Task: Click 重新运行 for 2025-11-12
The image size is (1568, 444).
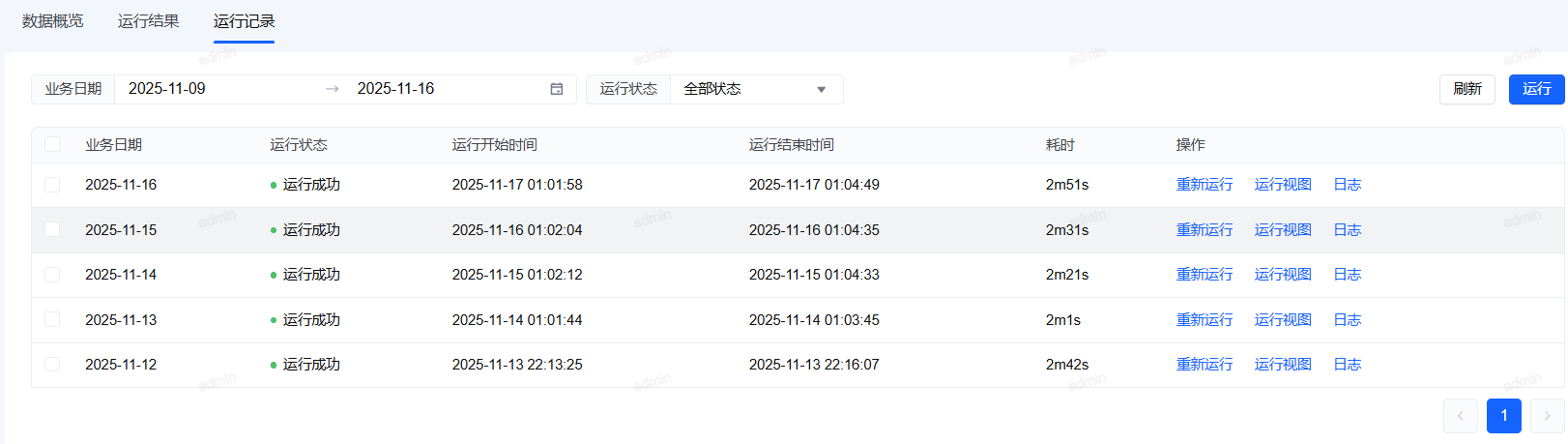Action: coord(1205,365)
